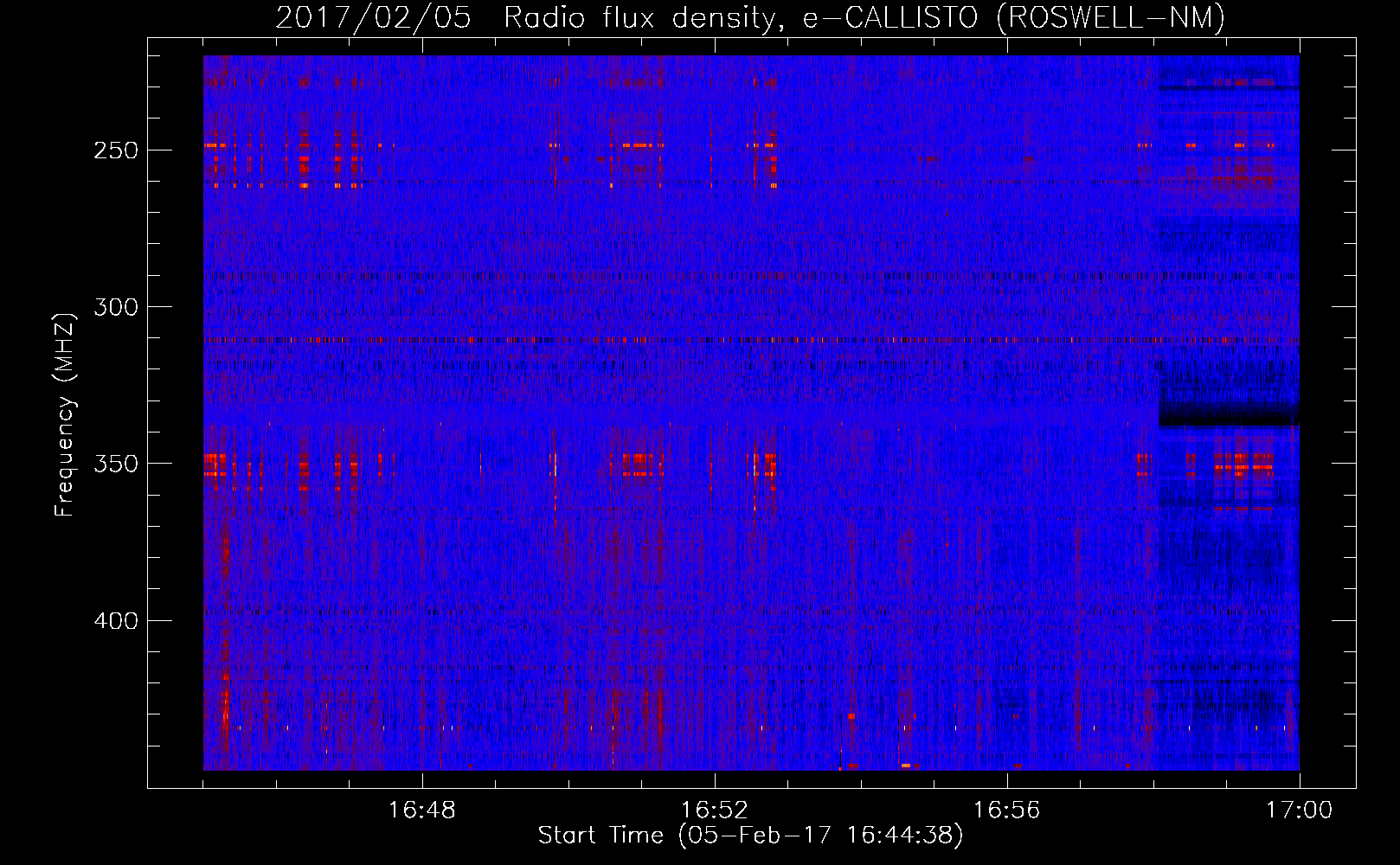Click the 16:48 time tick label
Viewport: 1400px width, 865px height.
point(422,810)
